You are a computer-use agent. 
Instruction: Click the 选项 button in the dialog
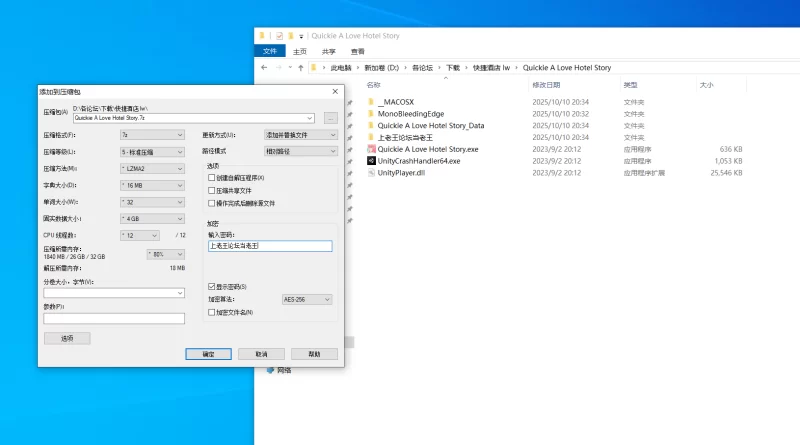tap(67, 338)
